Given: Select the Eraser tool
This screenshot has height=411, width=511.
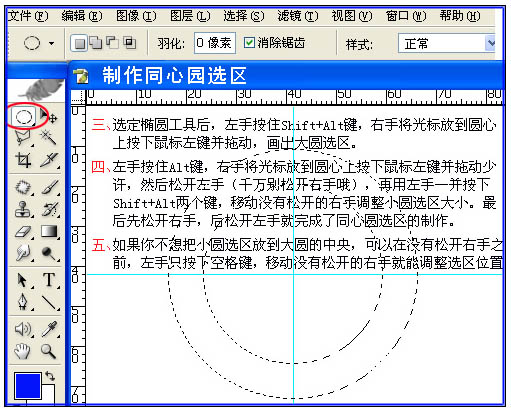Looking at the screenshot, I should click(x=23, y=232).
